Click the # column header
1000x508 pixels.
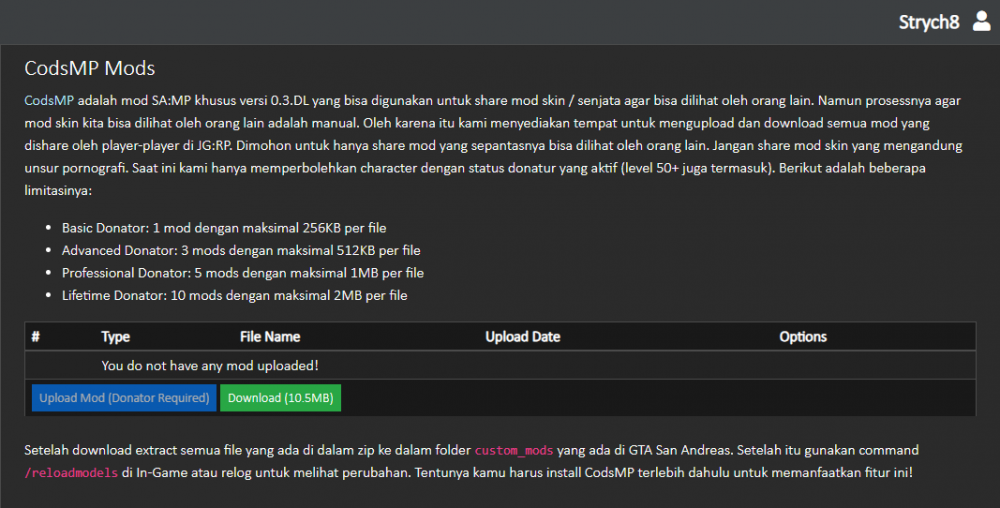pos(36,337)
